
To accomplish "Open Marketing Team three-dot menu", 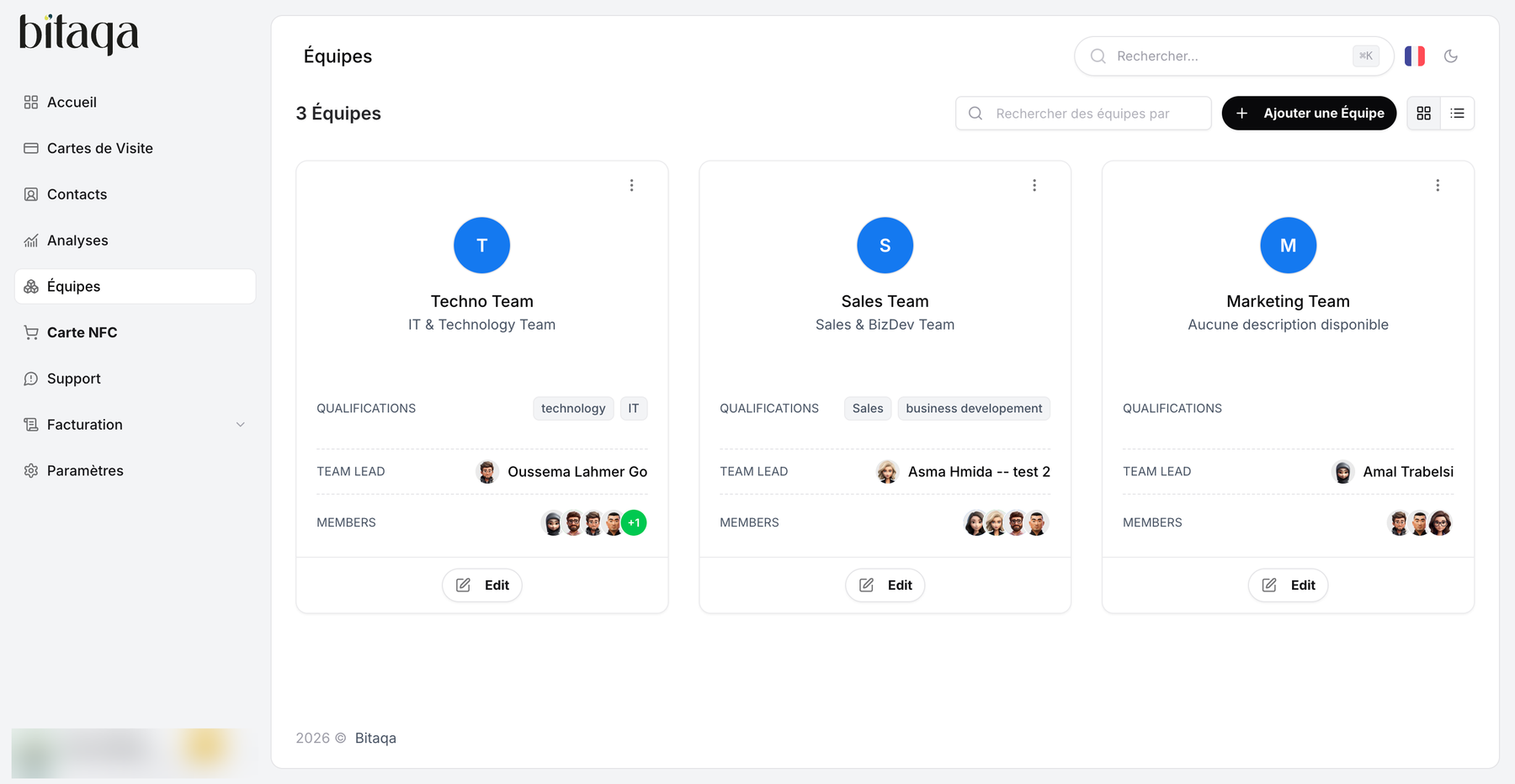I will pos(1438,185).
